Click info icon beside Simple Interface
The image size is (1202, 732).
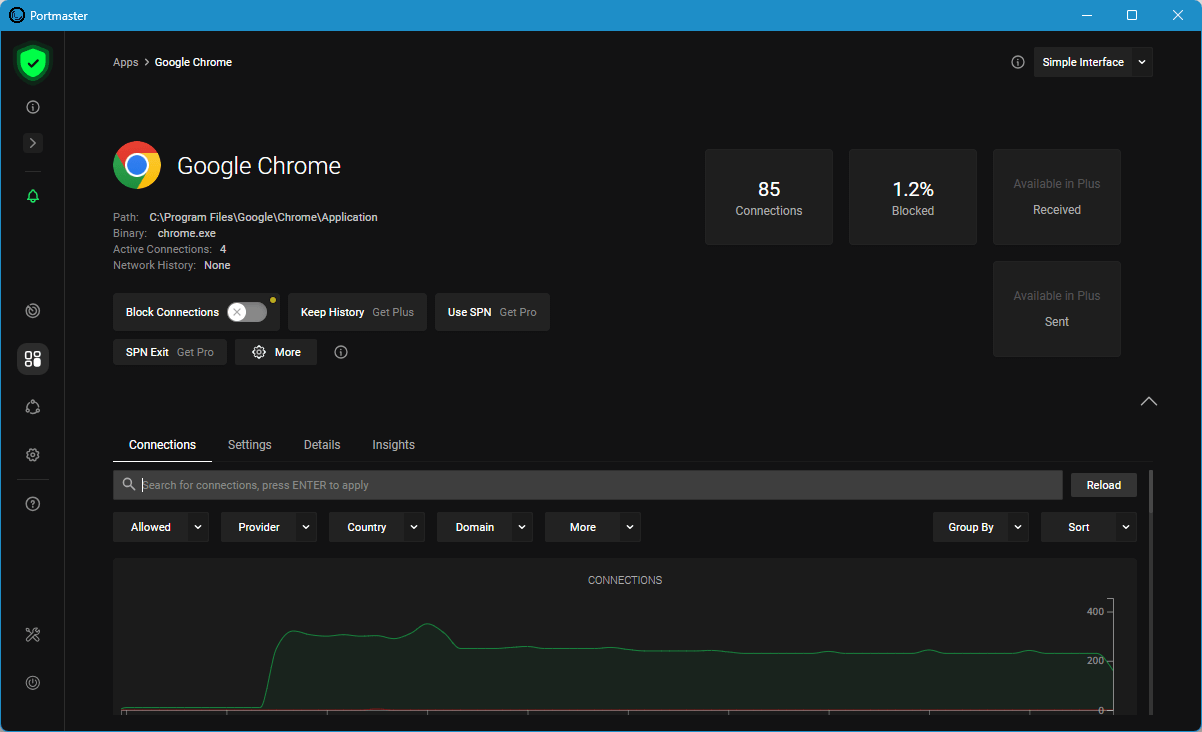coord(1018,62)
